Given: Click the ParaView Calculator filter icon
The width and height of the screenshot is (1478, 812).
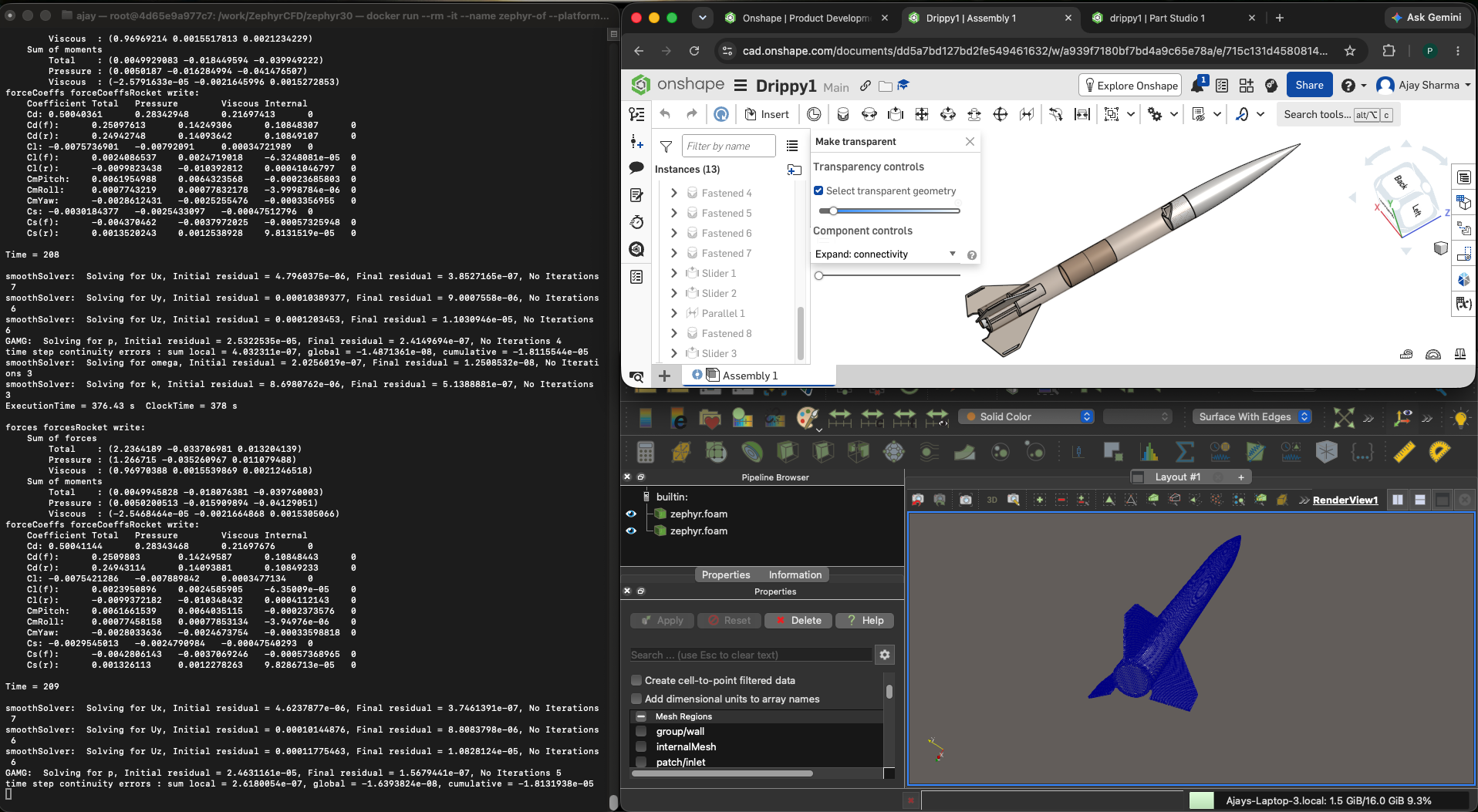Looking at the screenshot, I should [646, 452].
